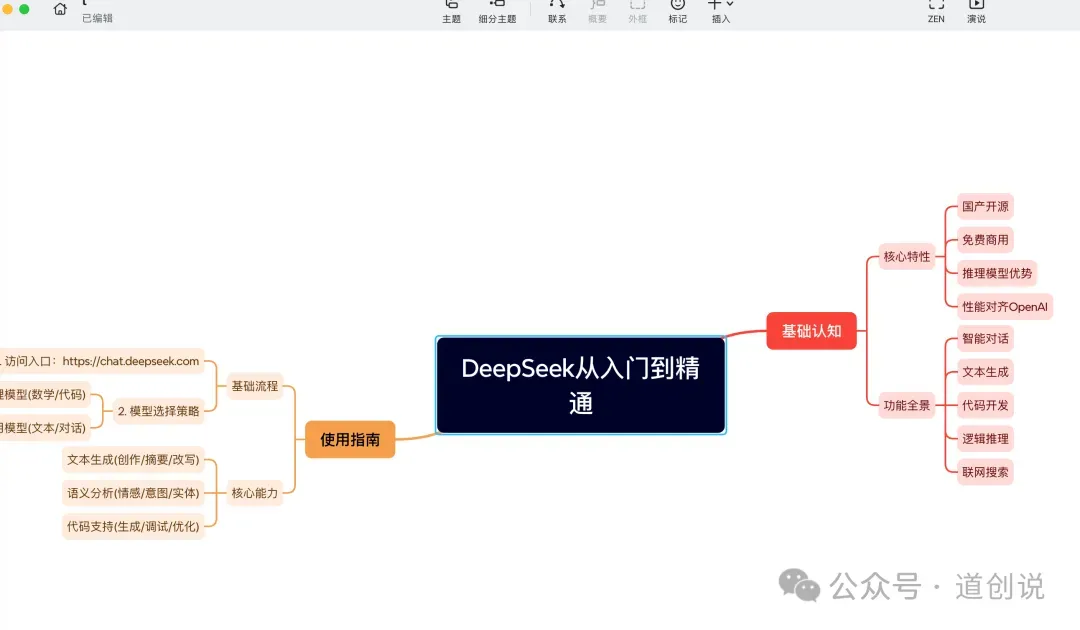This screenshot has width=1080, height=630.
Task: Select the 文本生成 node under 功能全景
Action: click(x=985, y=372)
